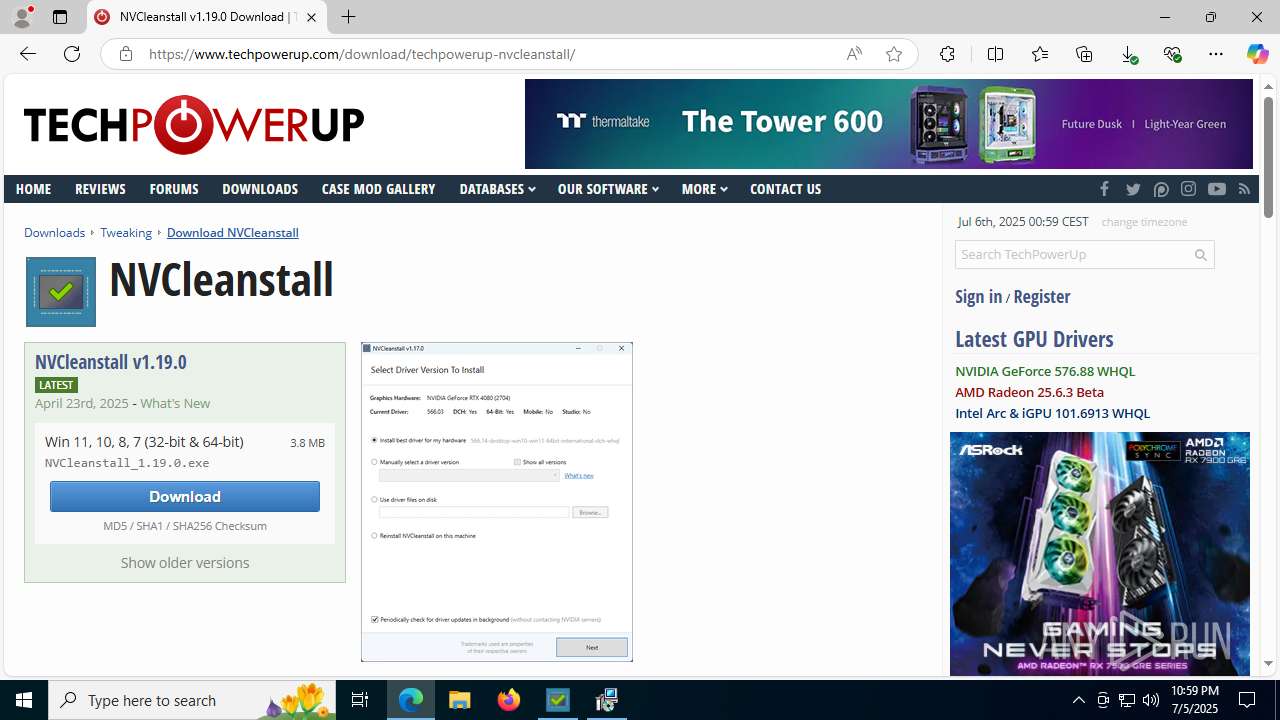
Task: Open Browser essentials icon
Action: click(x=1173, y=54)
